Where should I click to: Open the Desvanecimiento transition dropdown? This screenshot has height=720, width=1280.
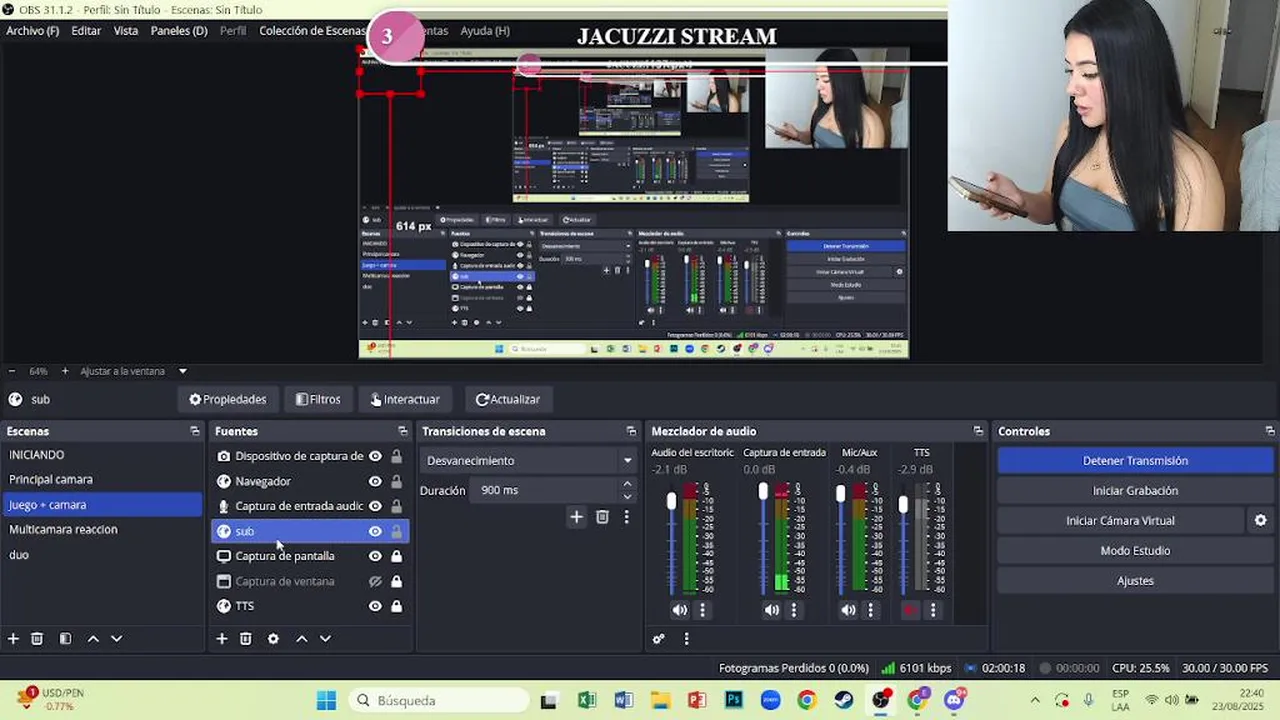529,461
